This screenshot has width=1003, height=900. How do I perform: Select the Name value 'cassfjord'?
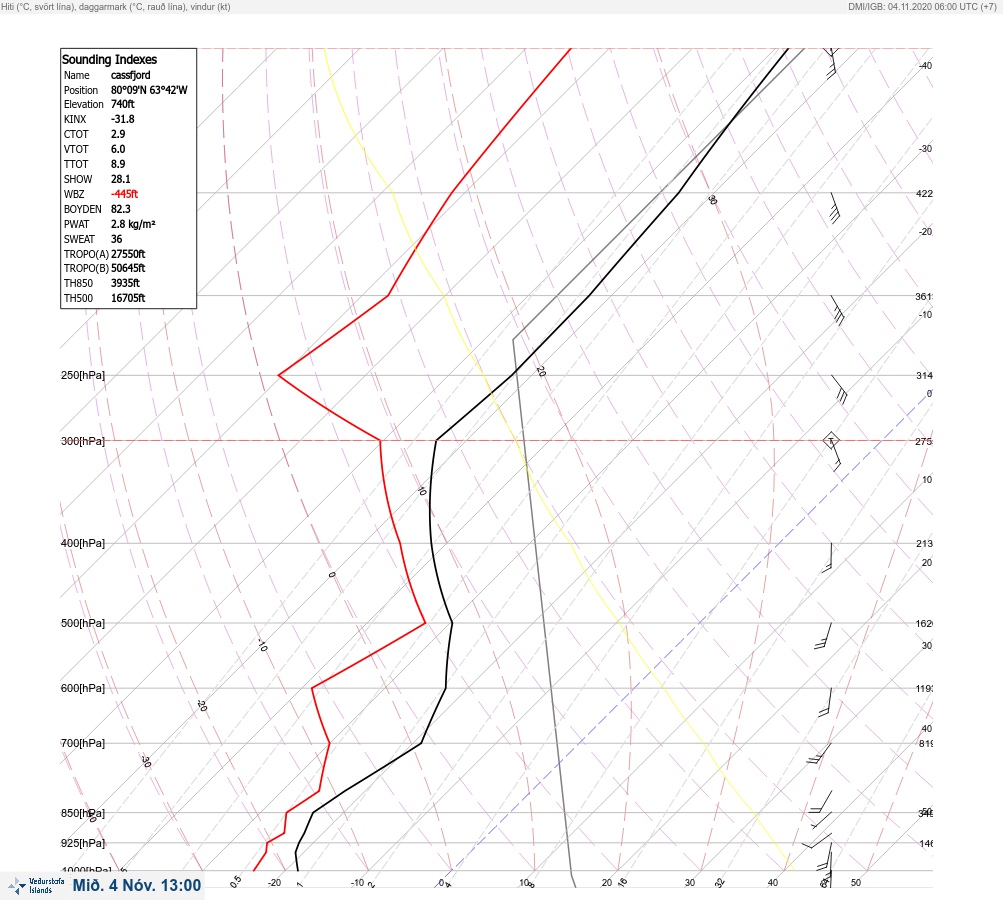point(130,75)
